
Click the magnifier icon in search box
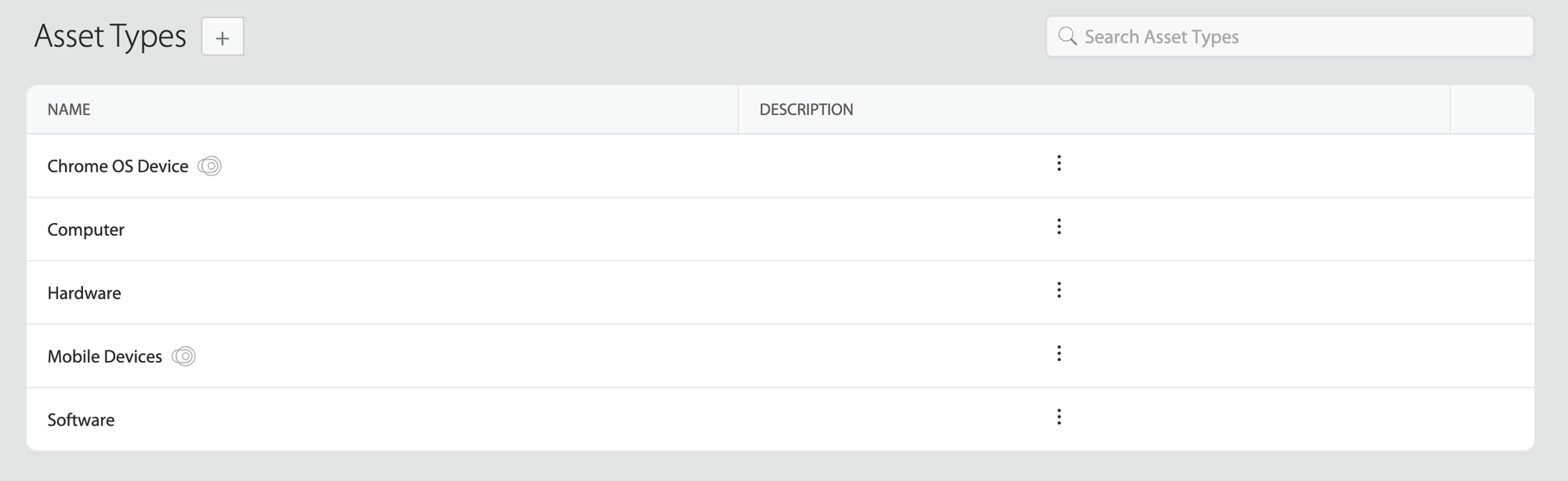pos(1067,36)
